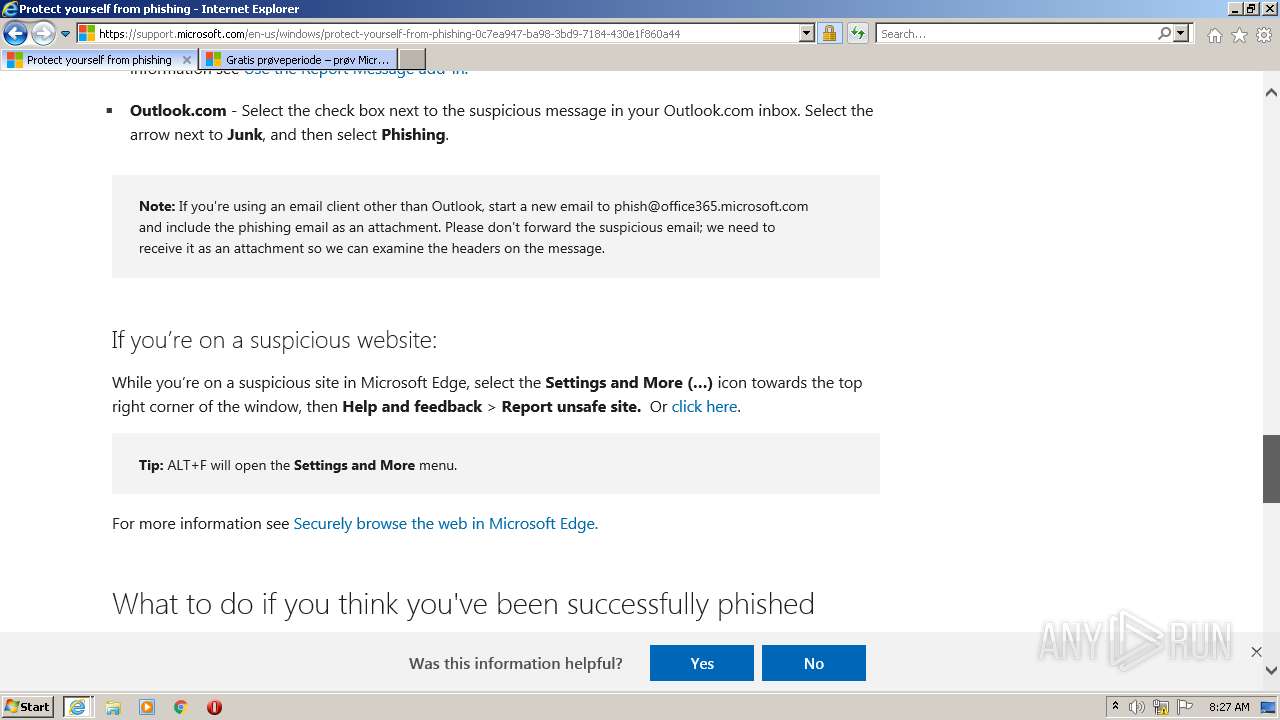Open Chrome from the taskbar
Image resolution: width=1280 pixels, height=720 pixels.
coord(181,707)
